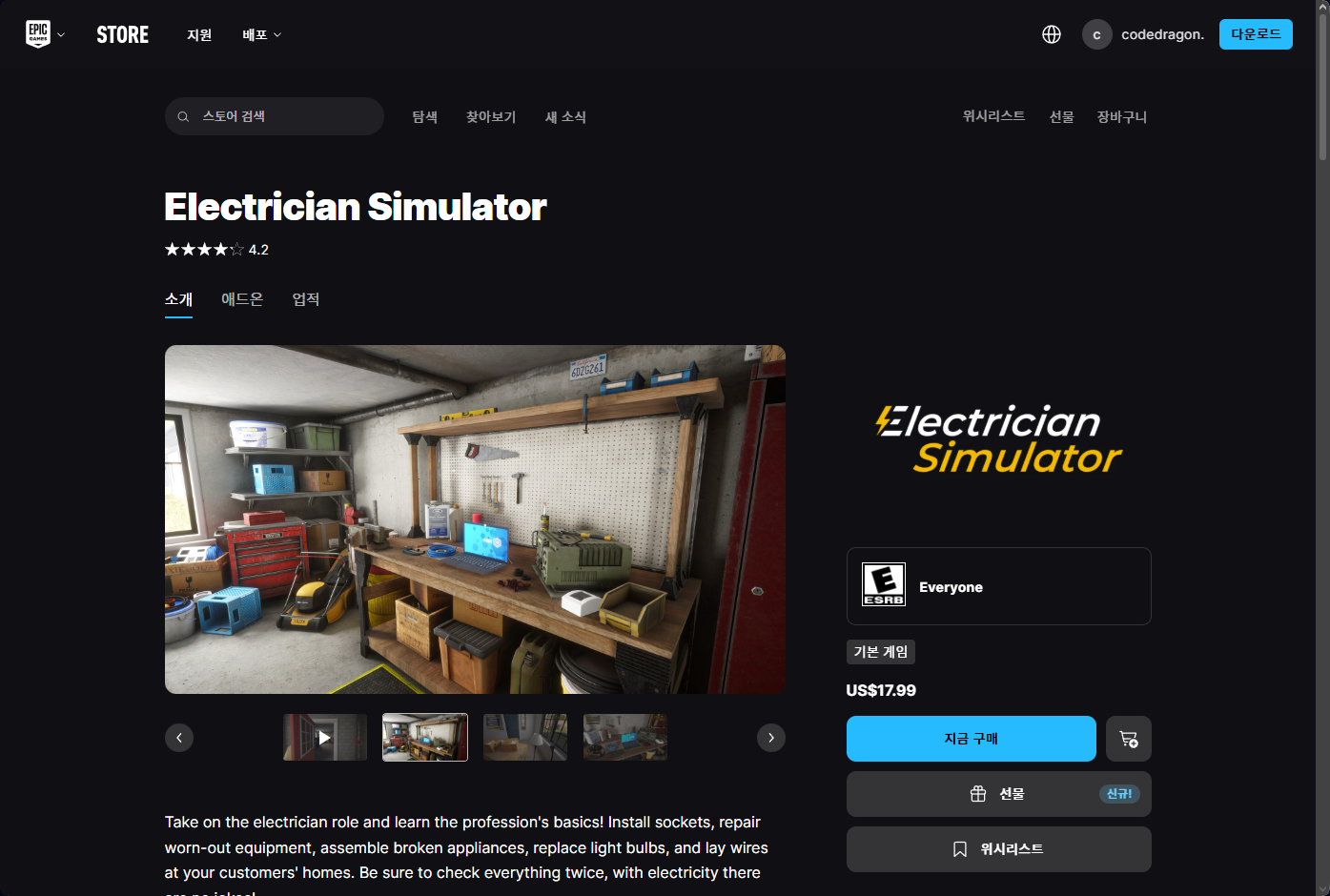Select the highlighted workbench thumbnail
1330x896 pixels.
tap(425, 738)
